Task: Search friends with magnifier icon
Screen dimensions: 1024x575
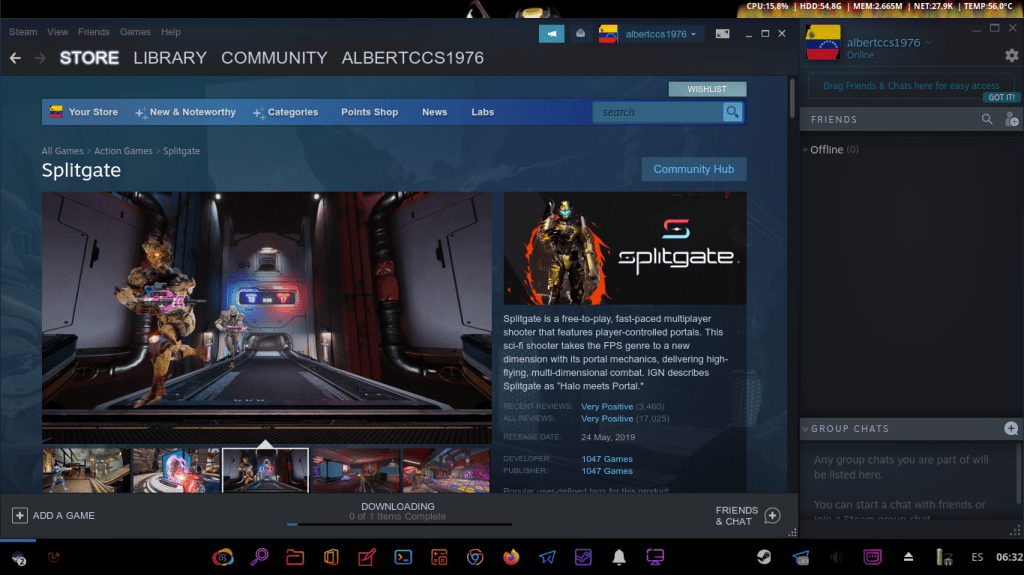Action: (x=987, y=120)
